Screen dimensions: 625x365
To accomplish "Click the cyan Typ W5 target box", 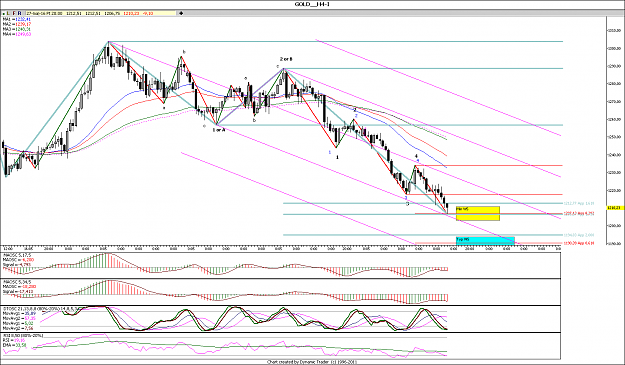I will (485, 240).
